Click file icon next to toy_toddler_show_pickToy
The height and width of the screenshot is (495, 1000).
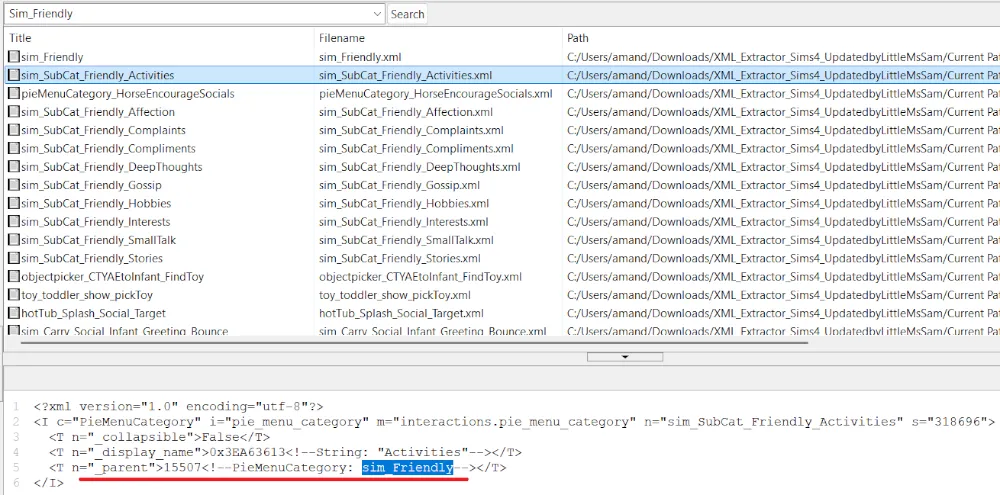click(13, 295)
